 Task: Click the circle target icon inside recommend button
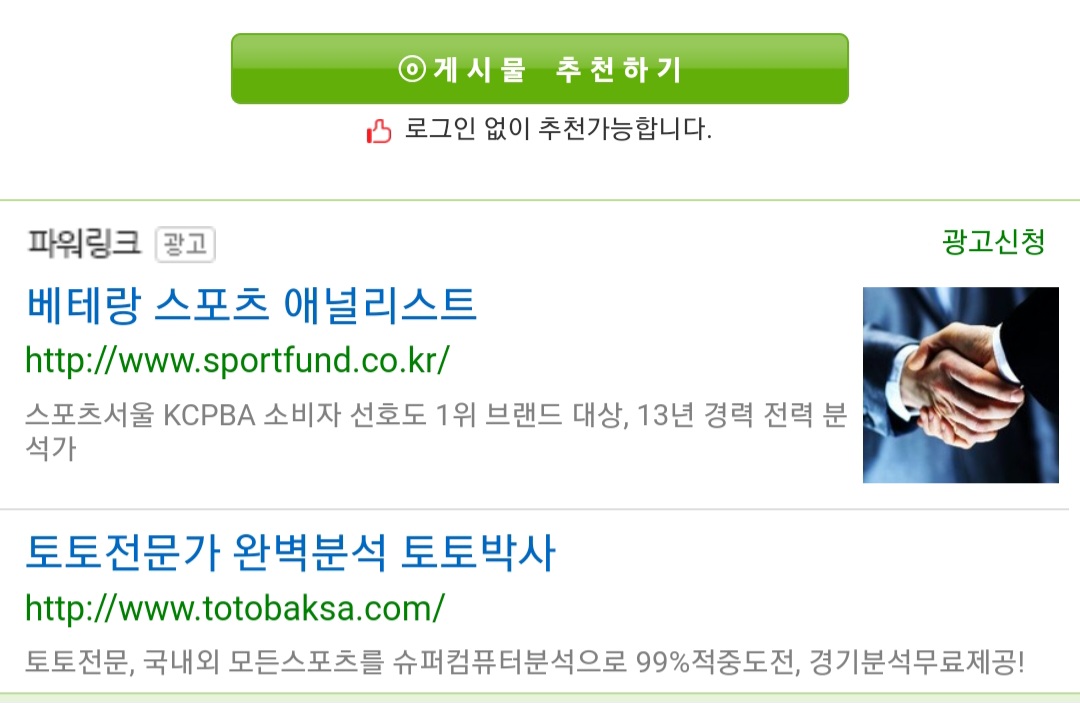(x=412, y=69)
